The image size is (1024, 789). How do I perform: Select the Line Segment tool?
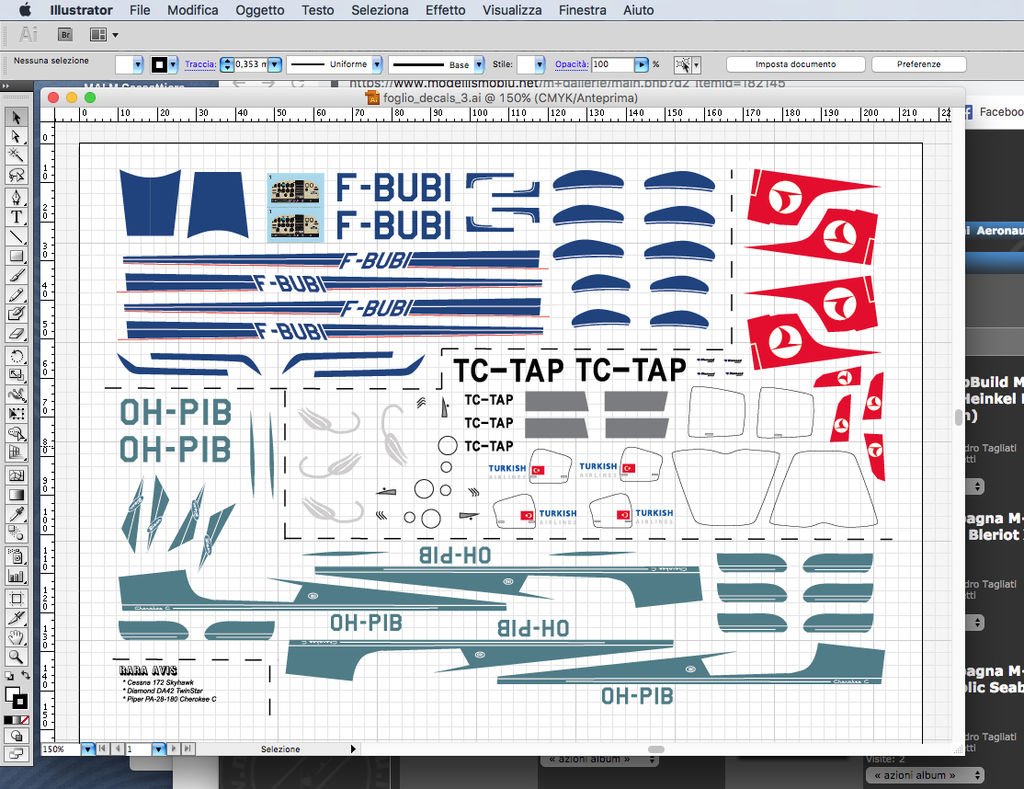(x=16, y=236)
